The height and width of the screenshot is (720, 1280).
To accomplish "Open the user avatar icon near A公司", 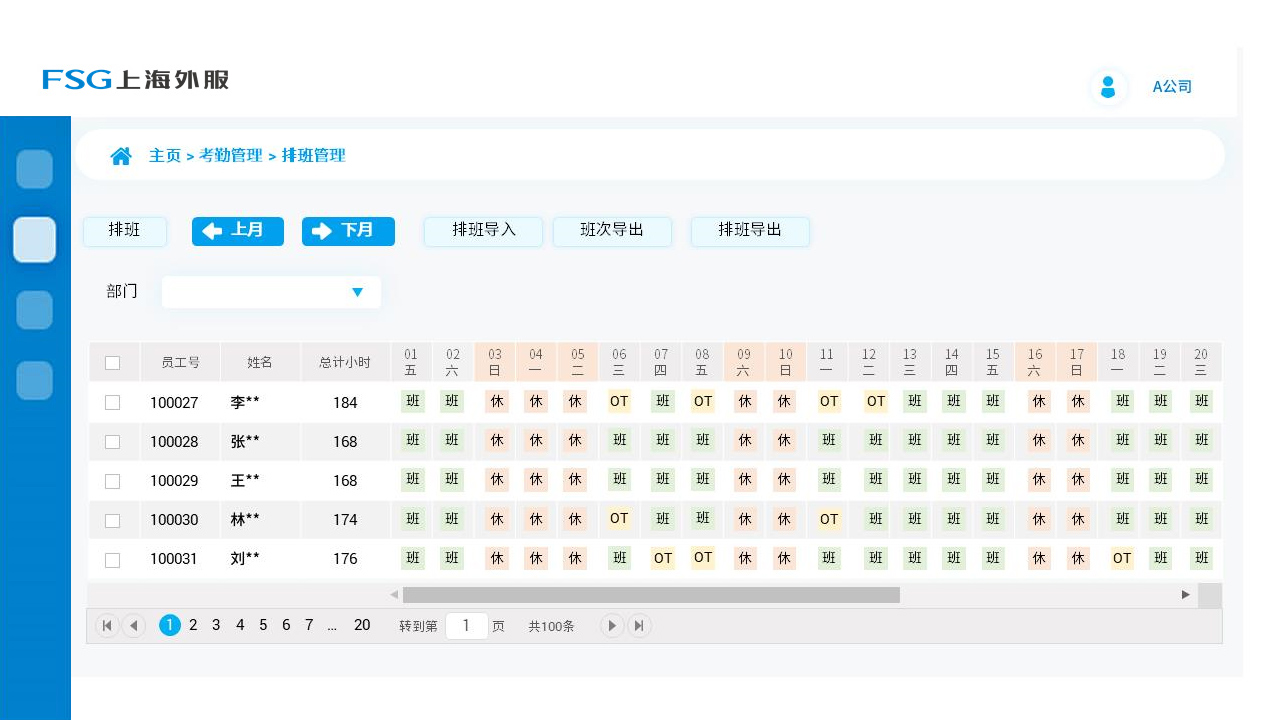I will (1108, 87).
